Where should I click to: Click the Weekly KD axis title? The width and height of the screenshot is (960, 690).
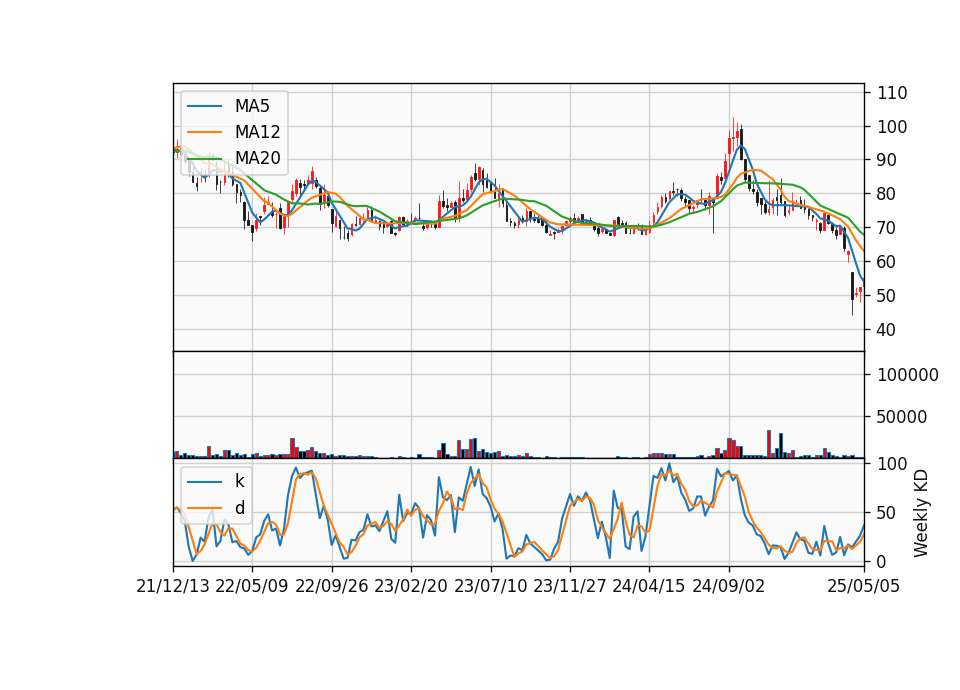[x=921, y=513]
